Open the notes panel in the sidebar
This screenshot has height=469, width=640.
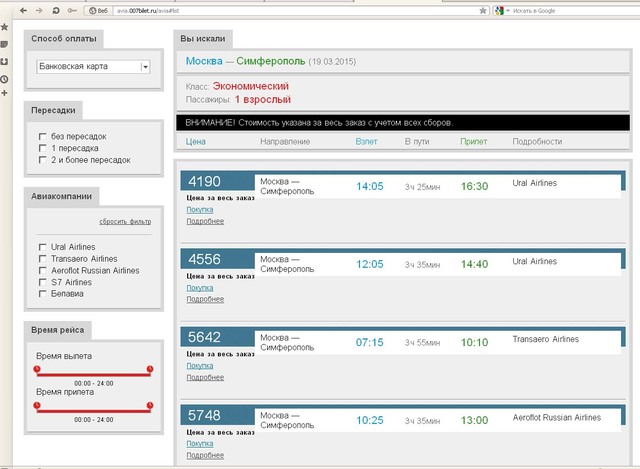click(4, 44)
